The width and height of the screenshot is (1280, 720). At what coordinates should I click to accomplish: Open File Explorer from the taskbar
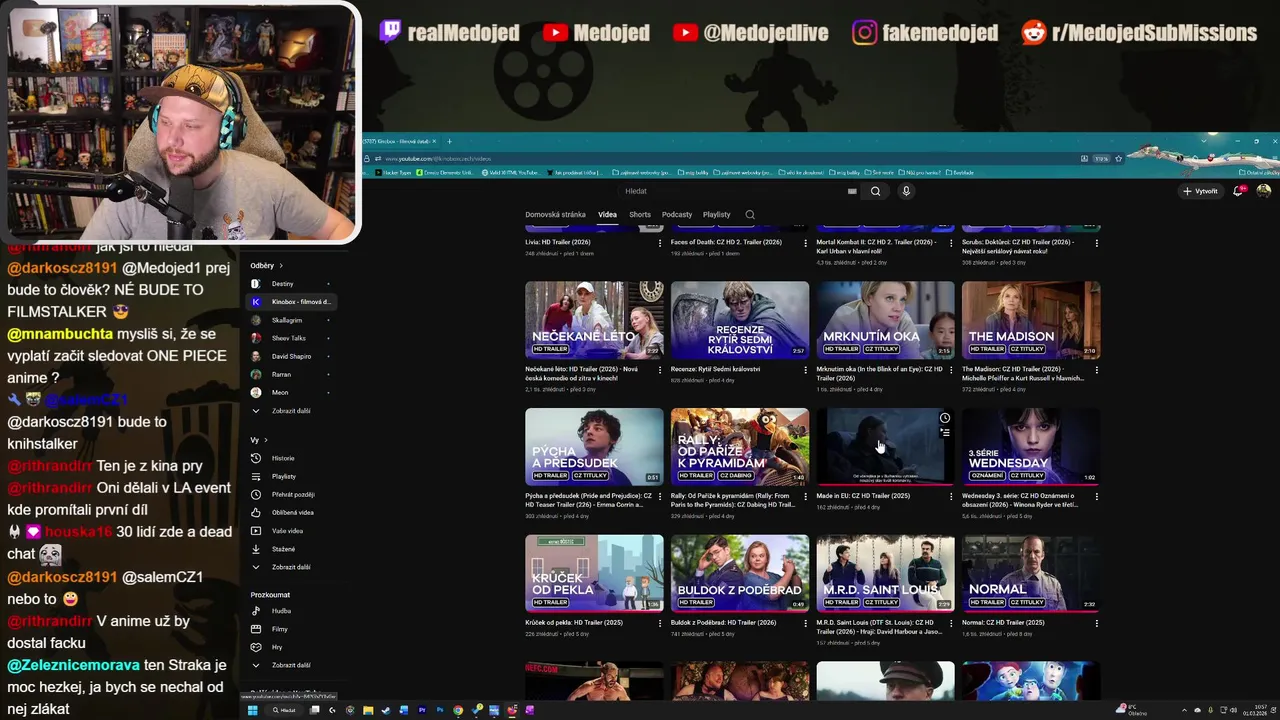click(x=368, y=710)
